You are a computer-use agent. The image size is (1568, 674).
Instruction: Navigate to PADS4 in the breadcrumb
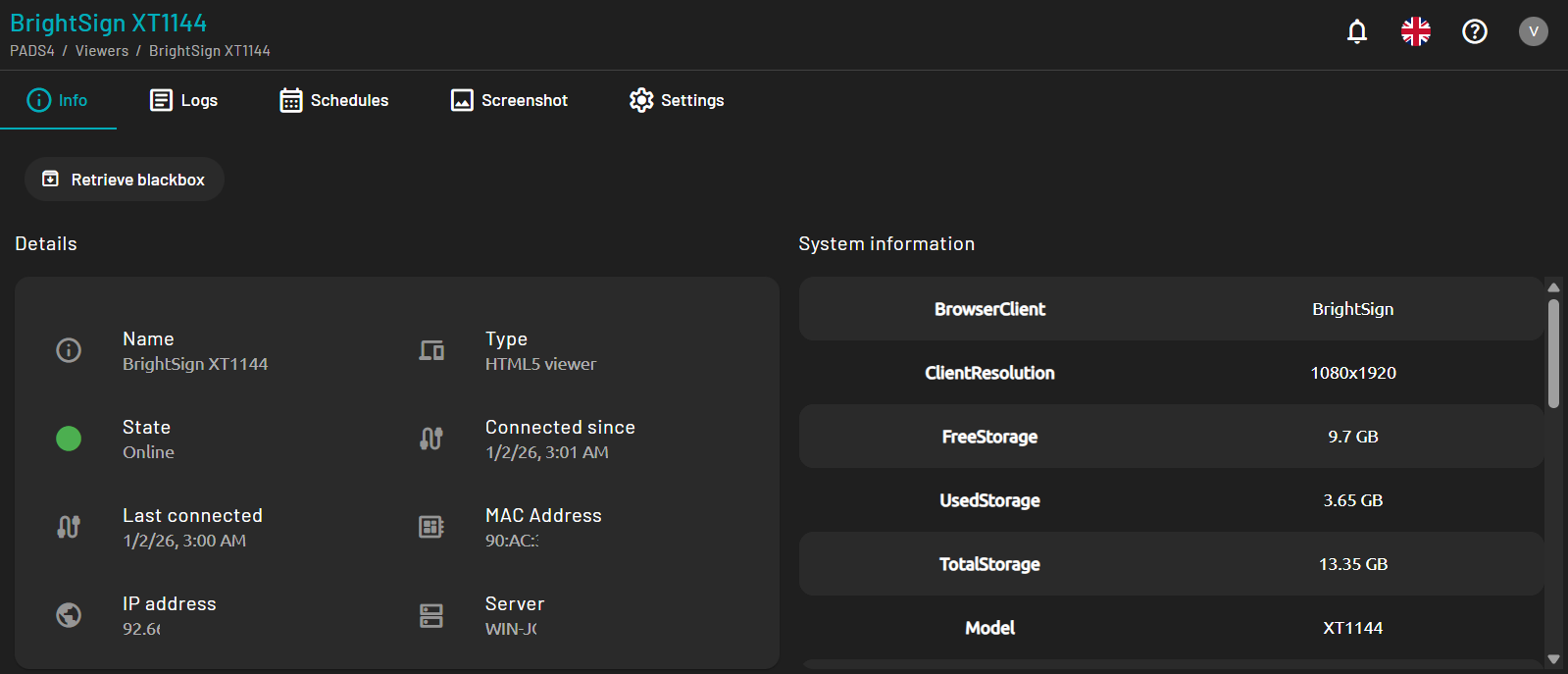click(32, 51)
